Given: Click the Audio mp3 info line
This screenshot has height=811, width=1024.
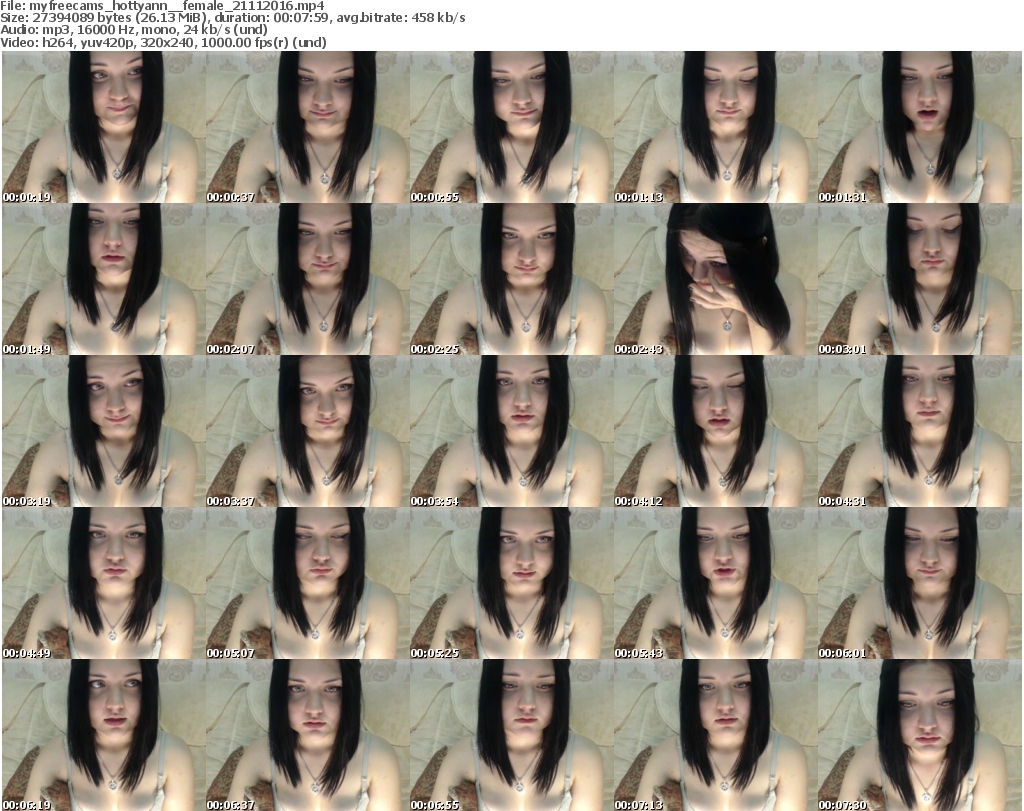Looking at the screenshot, I should (134, 30).
